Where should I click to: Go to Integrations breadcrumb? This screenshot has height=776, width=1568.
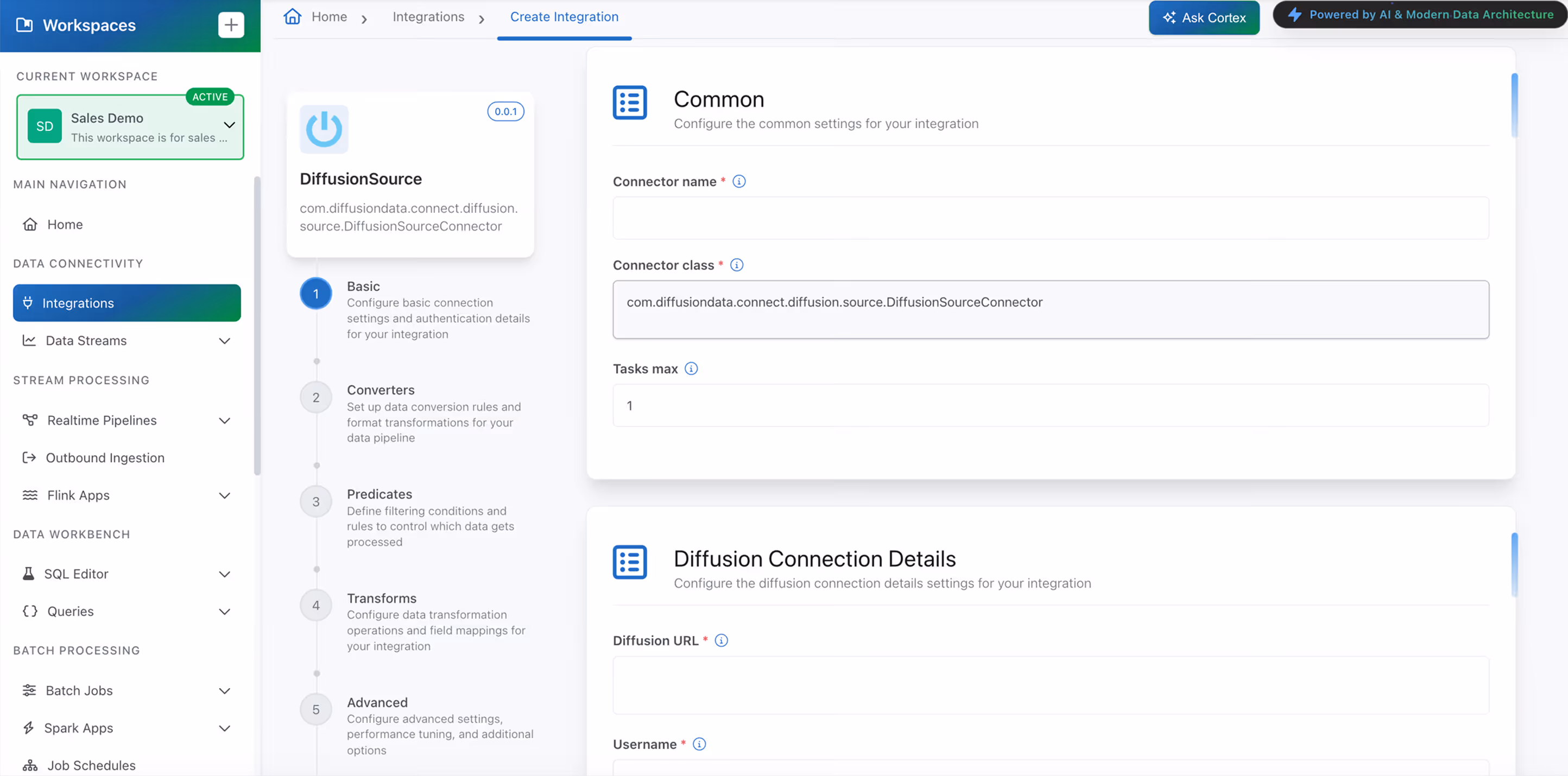click(428, 16)
